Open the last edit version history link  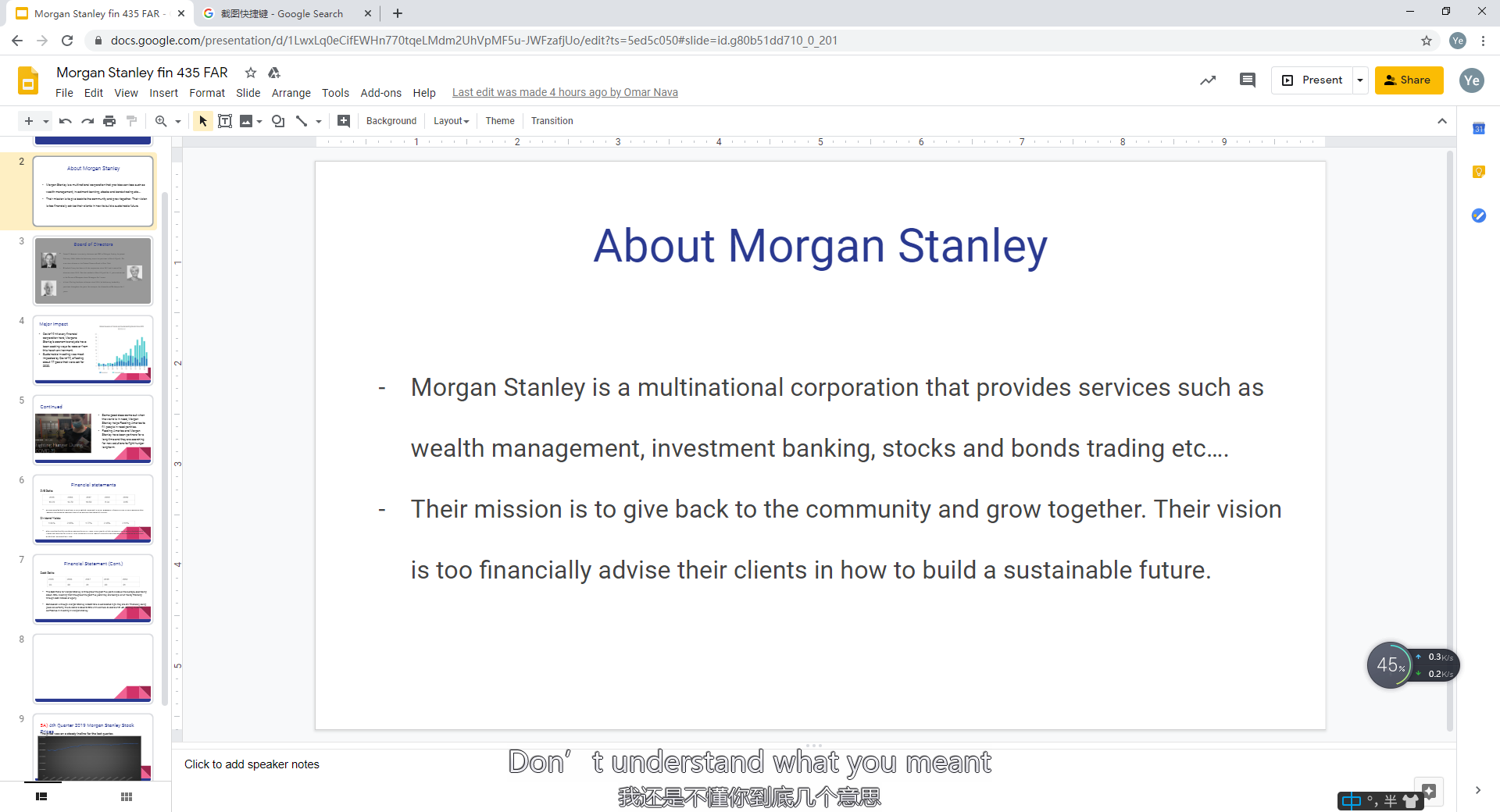(565, 93)
